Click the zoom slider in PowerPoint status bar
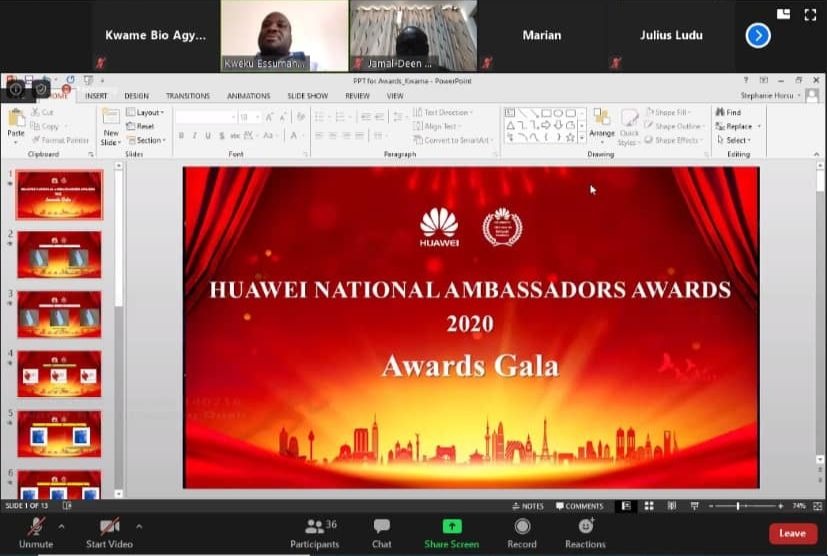The height and width of the screenshot is (556, 828). 739,506
